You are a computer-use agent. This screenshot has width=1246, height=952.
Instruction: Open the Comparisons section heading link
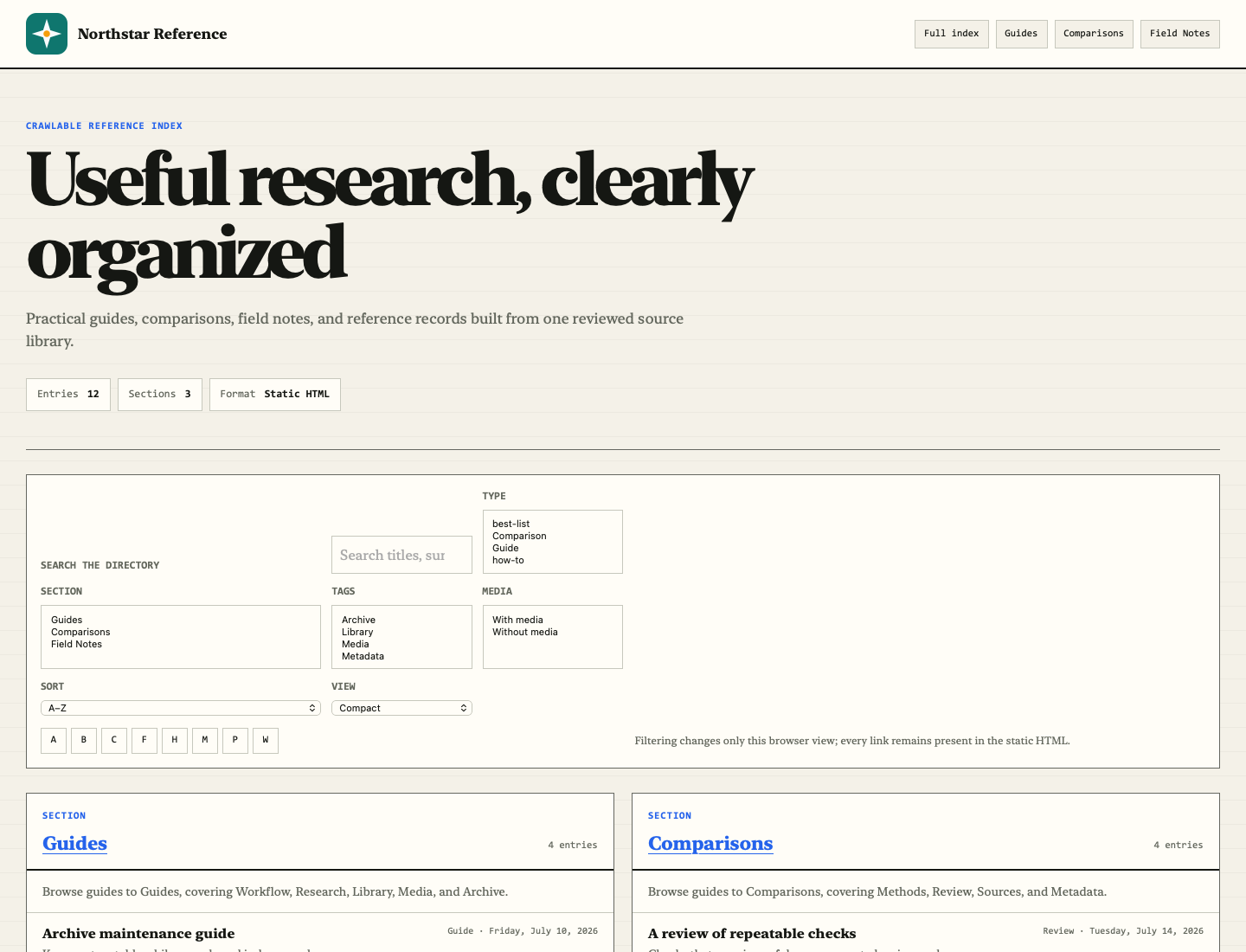pos(710,844)
